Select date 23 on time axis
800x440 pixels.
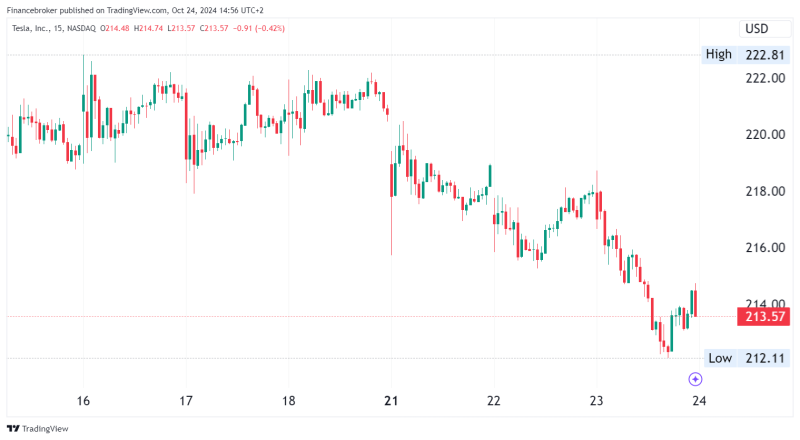[x=596, y=401]
